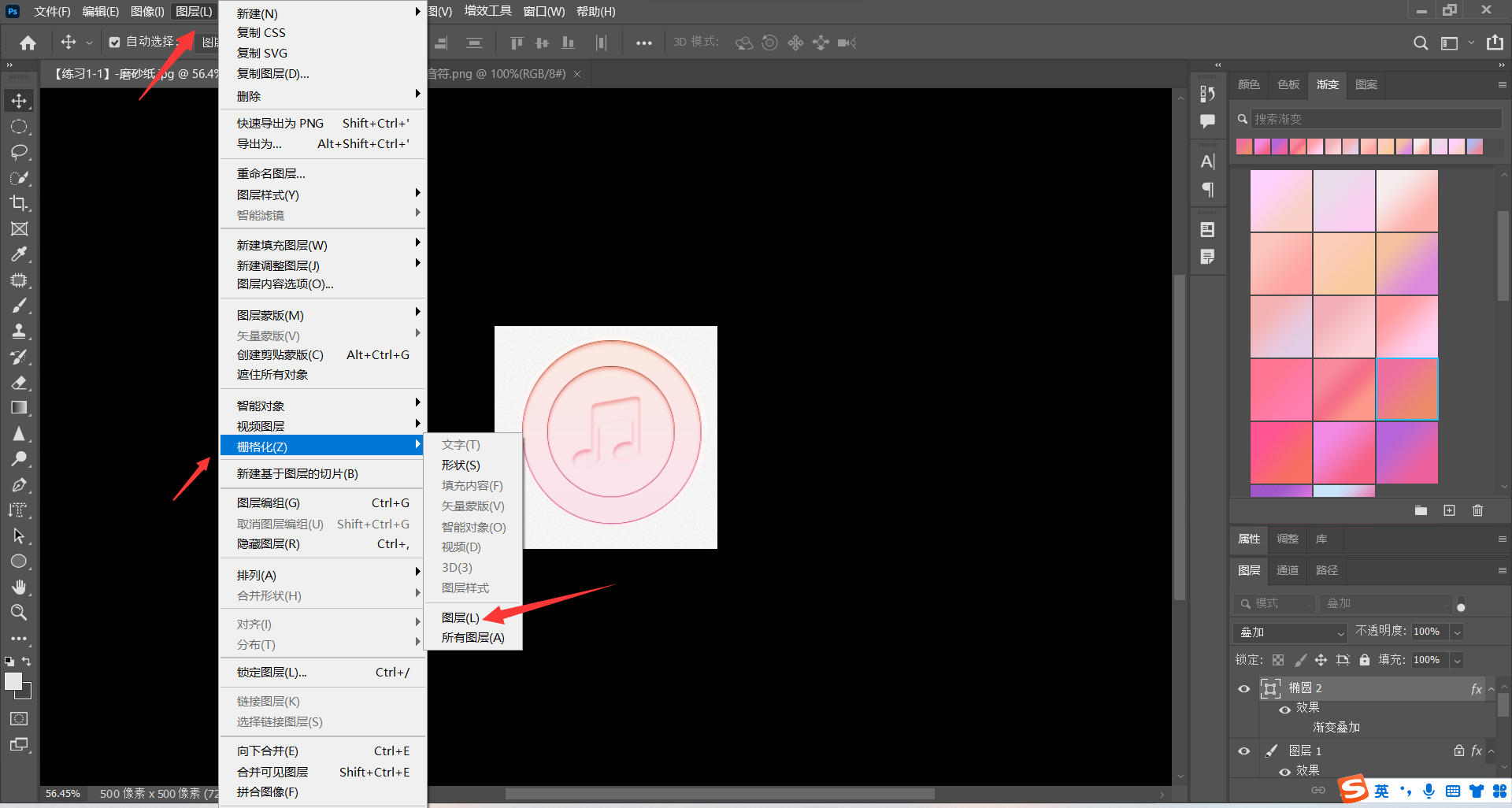Open the 填充 fill dropdown arrow
Image resolution: width=1512 pixels, height=808 pixels.
pyautogui.click(x=1457, y=661)
